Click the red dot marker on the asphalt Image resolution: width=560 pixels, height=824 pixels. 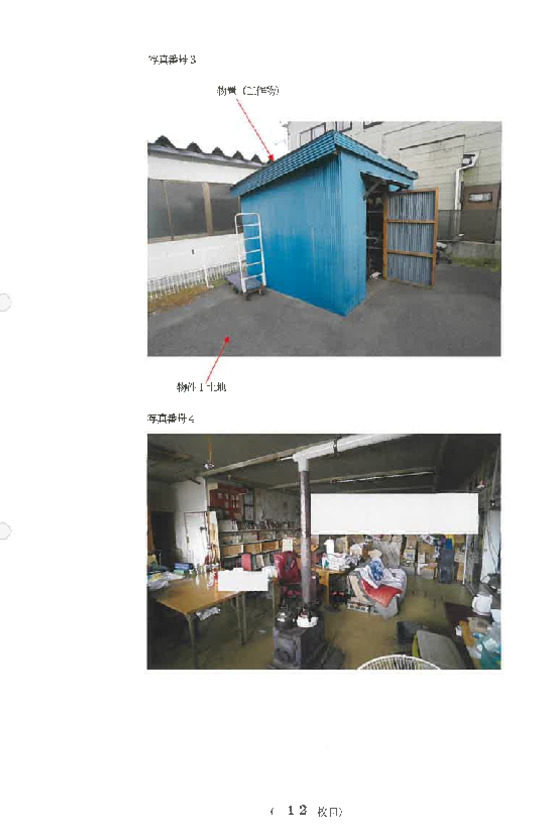(x=227, y=339)
